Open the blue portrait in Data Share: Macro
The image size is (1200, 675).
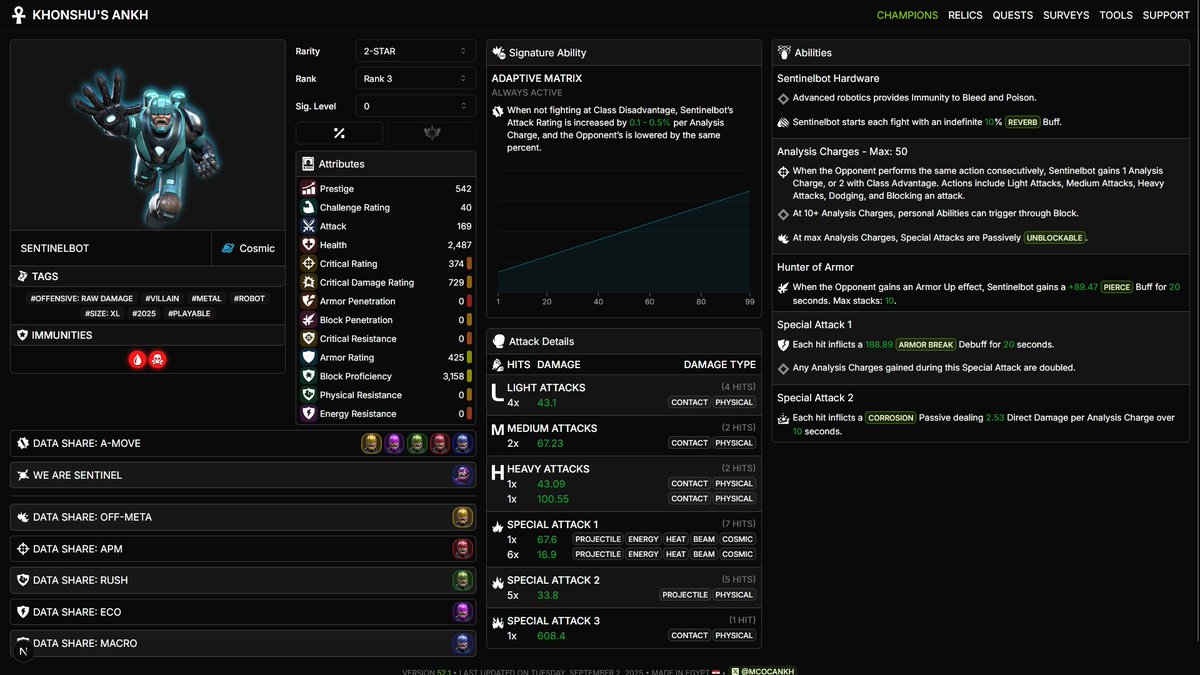tap(462, 643)
